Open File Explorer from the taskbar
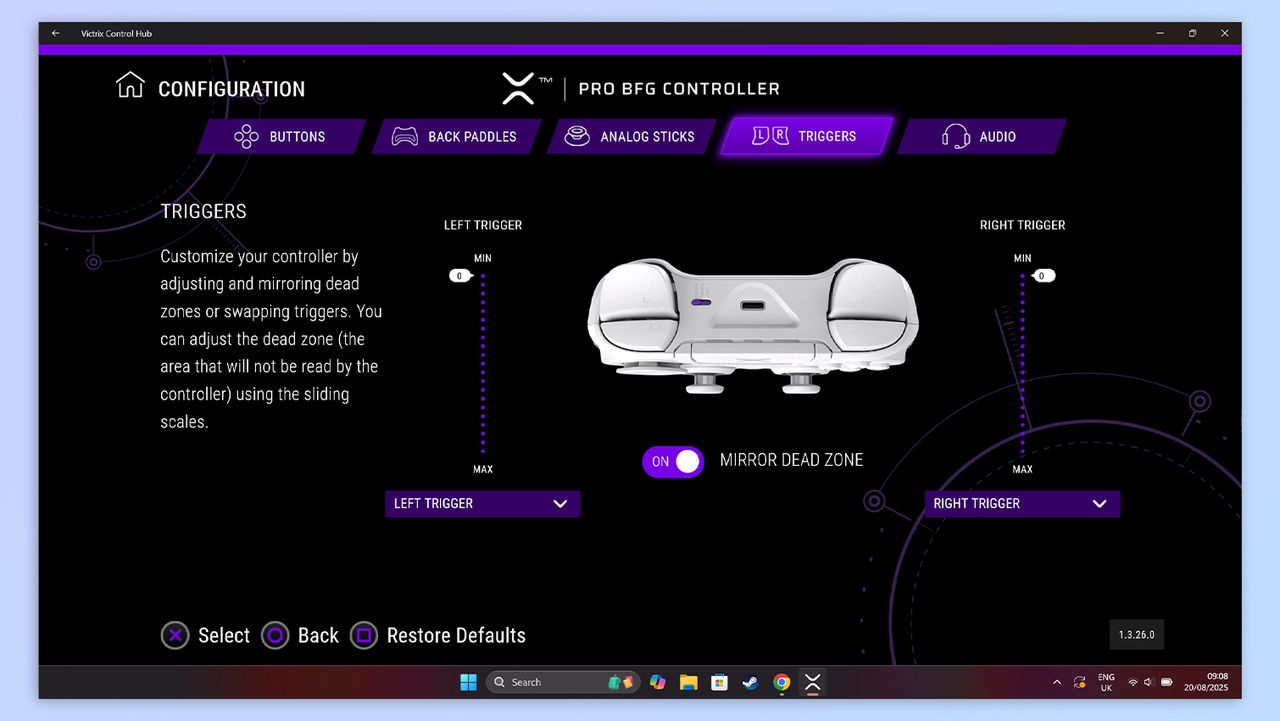Viewport: 1280px width, 721px height. [x=688, y=682]
